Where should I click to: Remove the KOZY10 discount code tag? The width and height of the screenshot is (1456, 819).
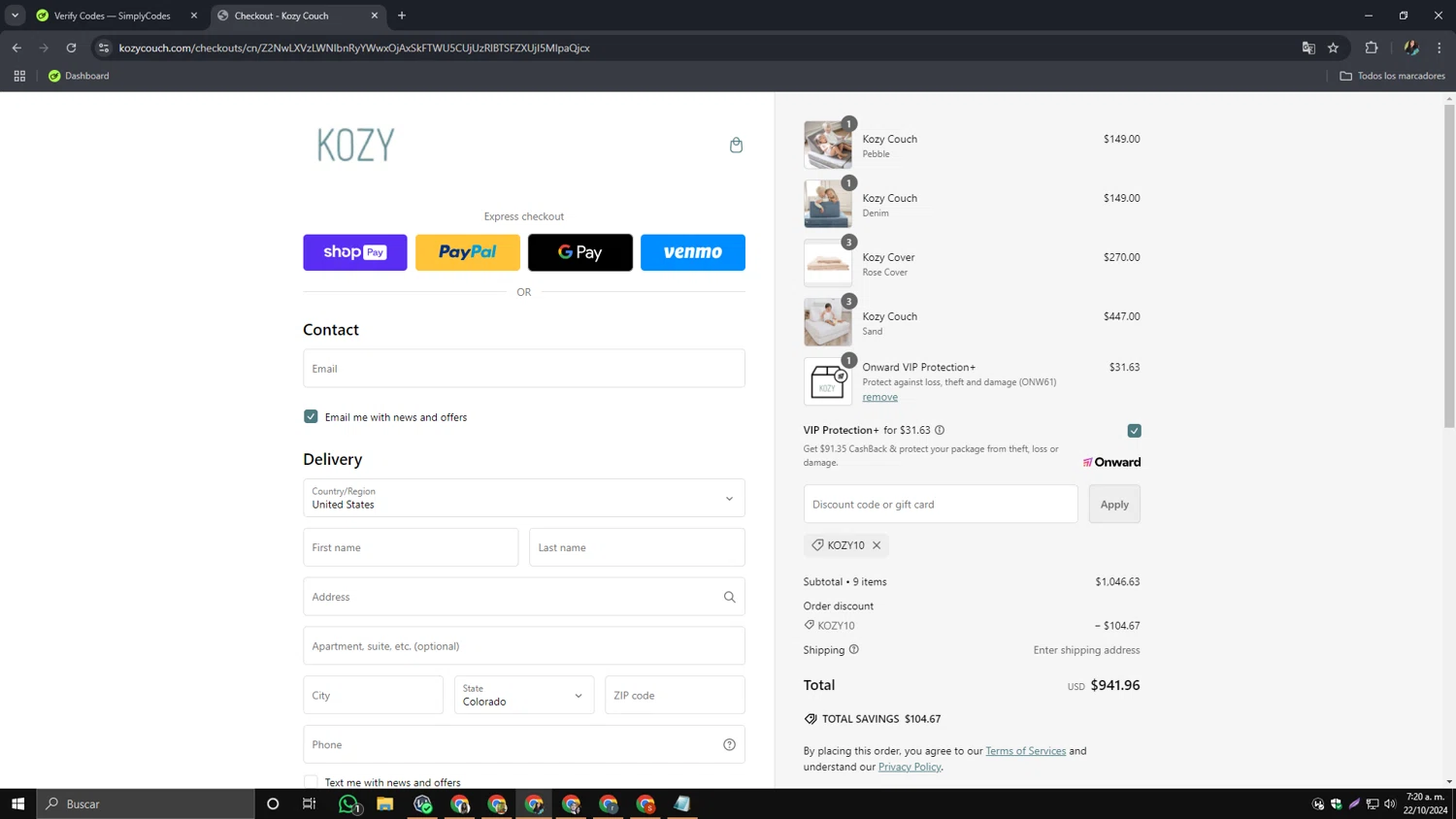point(877,545)
